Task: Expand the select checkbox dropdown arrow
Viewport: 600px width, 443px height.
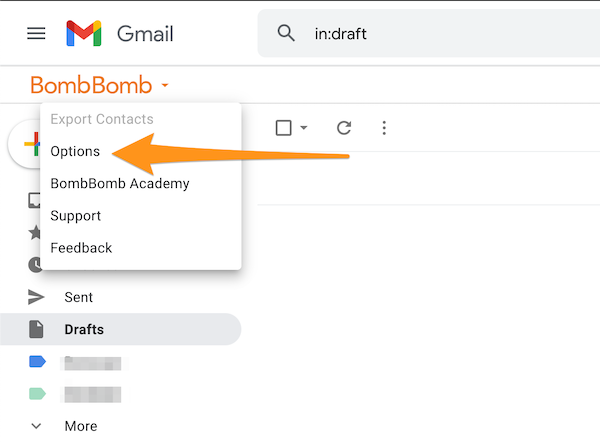Action: tap(304, 127)
